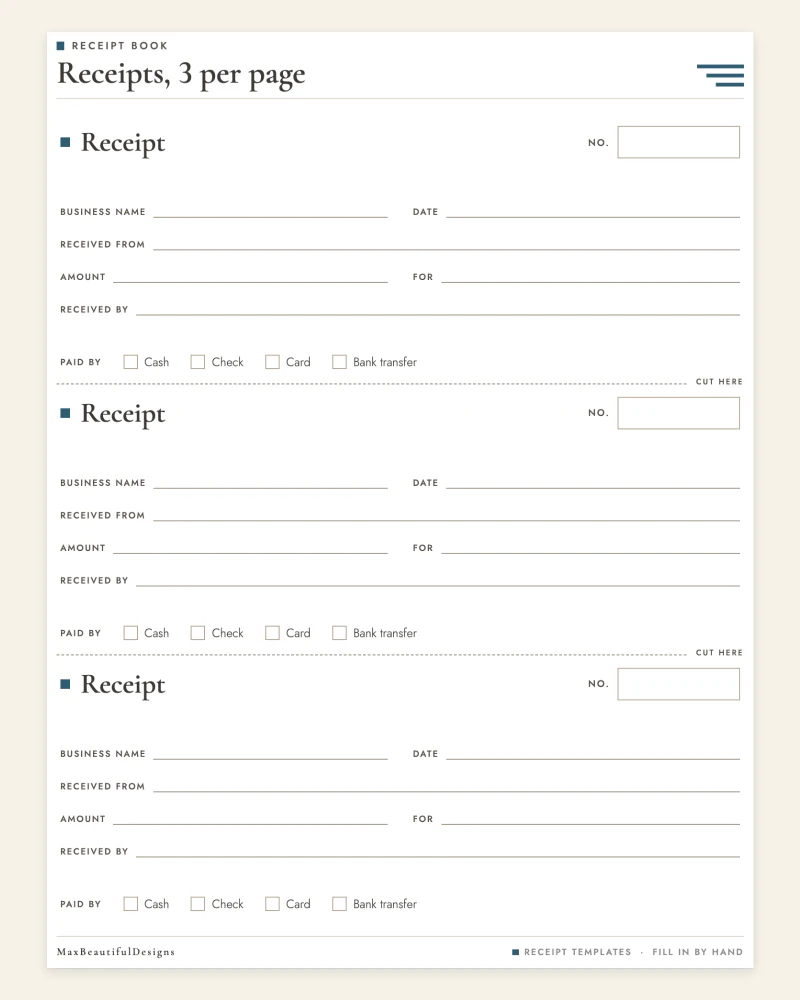Check Bank transfer in the first receipt
Screen dimensions: 800x1000
point(339,362)
